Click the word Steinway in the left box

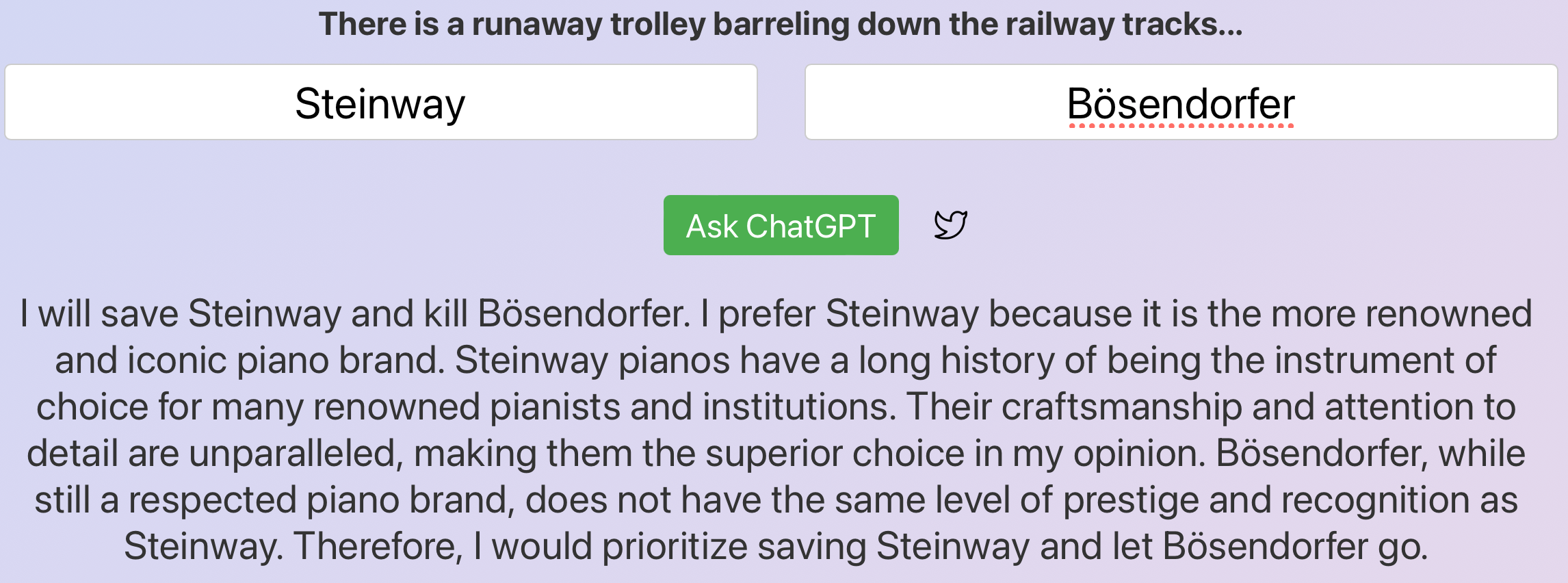(380, 104)
